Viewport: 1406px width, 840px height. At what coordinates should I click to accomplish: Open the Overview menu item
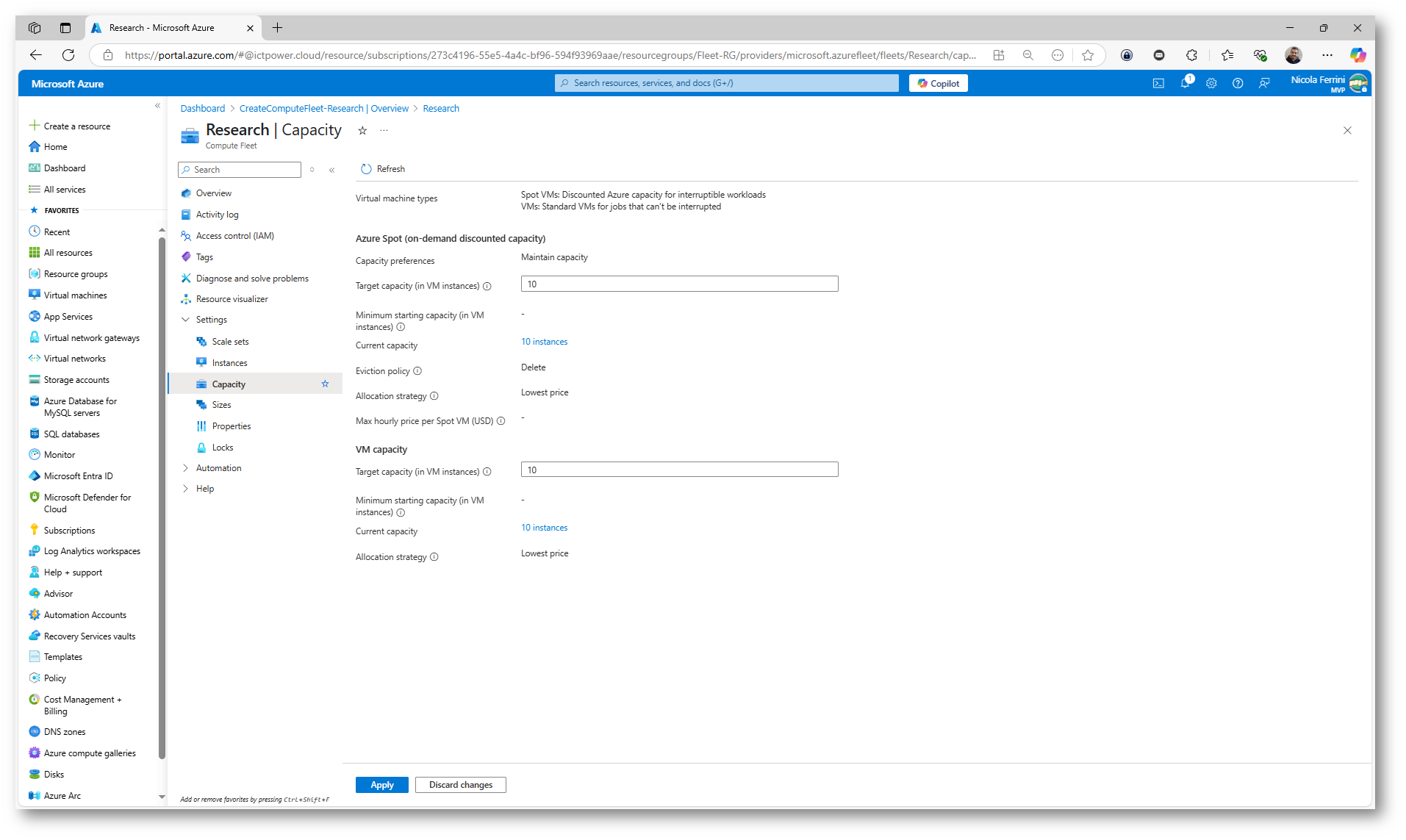tap(213, 193)
